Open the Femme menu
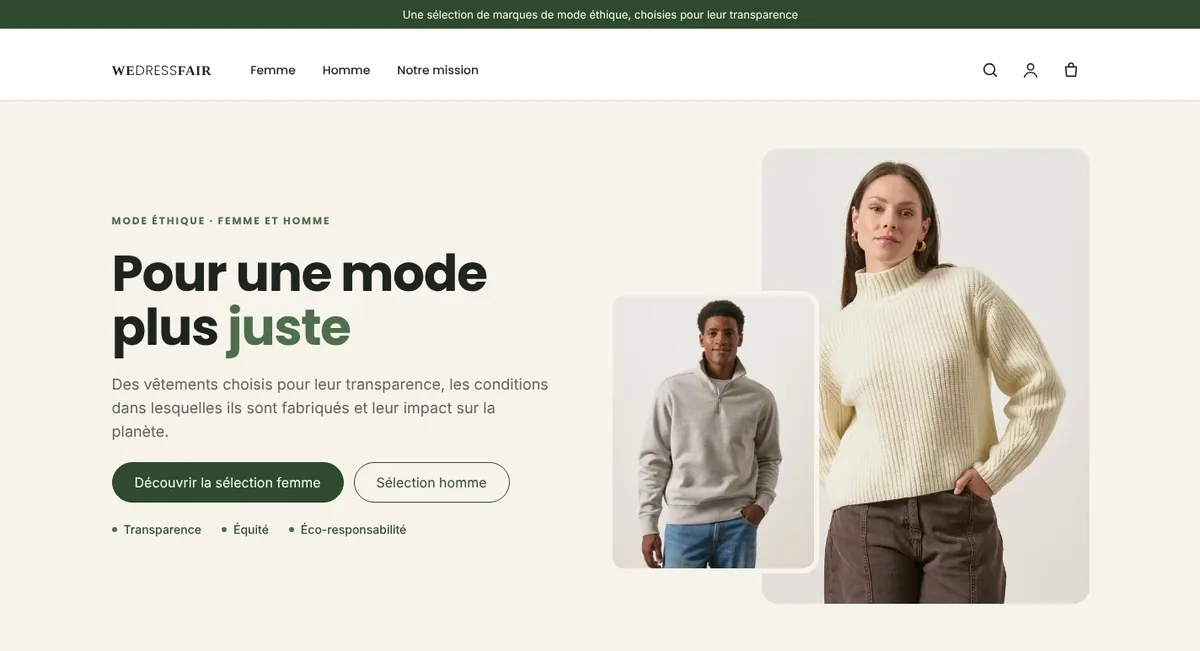1200x651 pixels. 273,70
